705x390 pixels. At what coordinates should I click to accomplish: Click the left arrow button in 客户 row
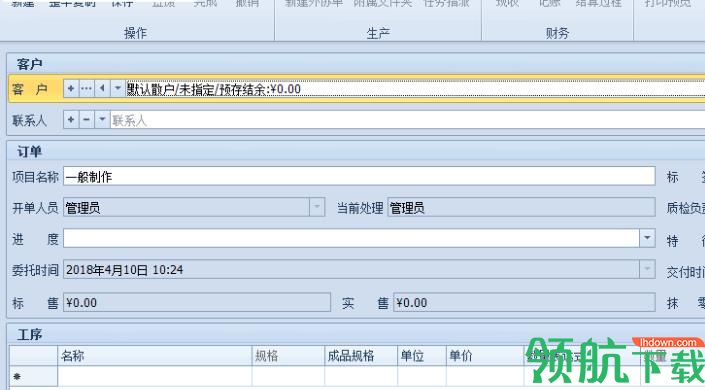click(x=102, y=89)
